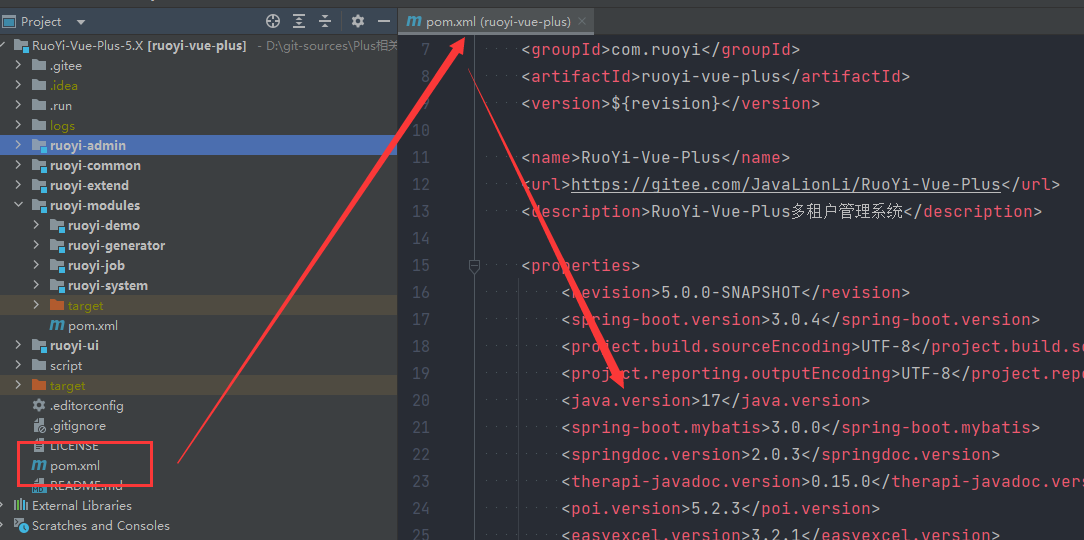Expand the ruoyi-extend module
This screenshot has height=540, width=1084.
(x=19, y=186)
